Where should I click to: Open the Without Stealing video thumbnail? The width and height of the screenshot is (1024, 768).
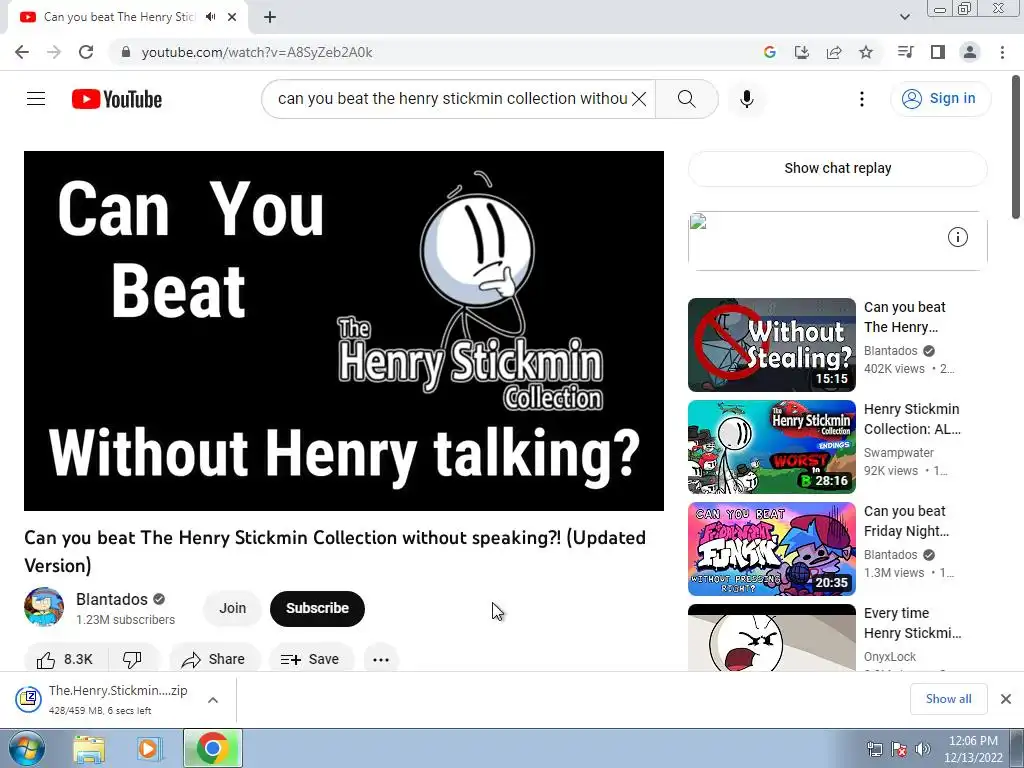[771, 345]
